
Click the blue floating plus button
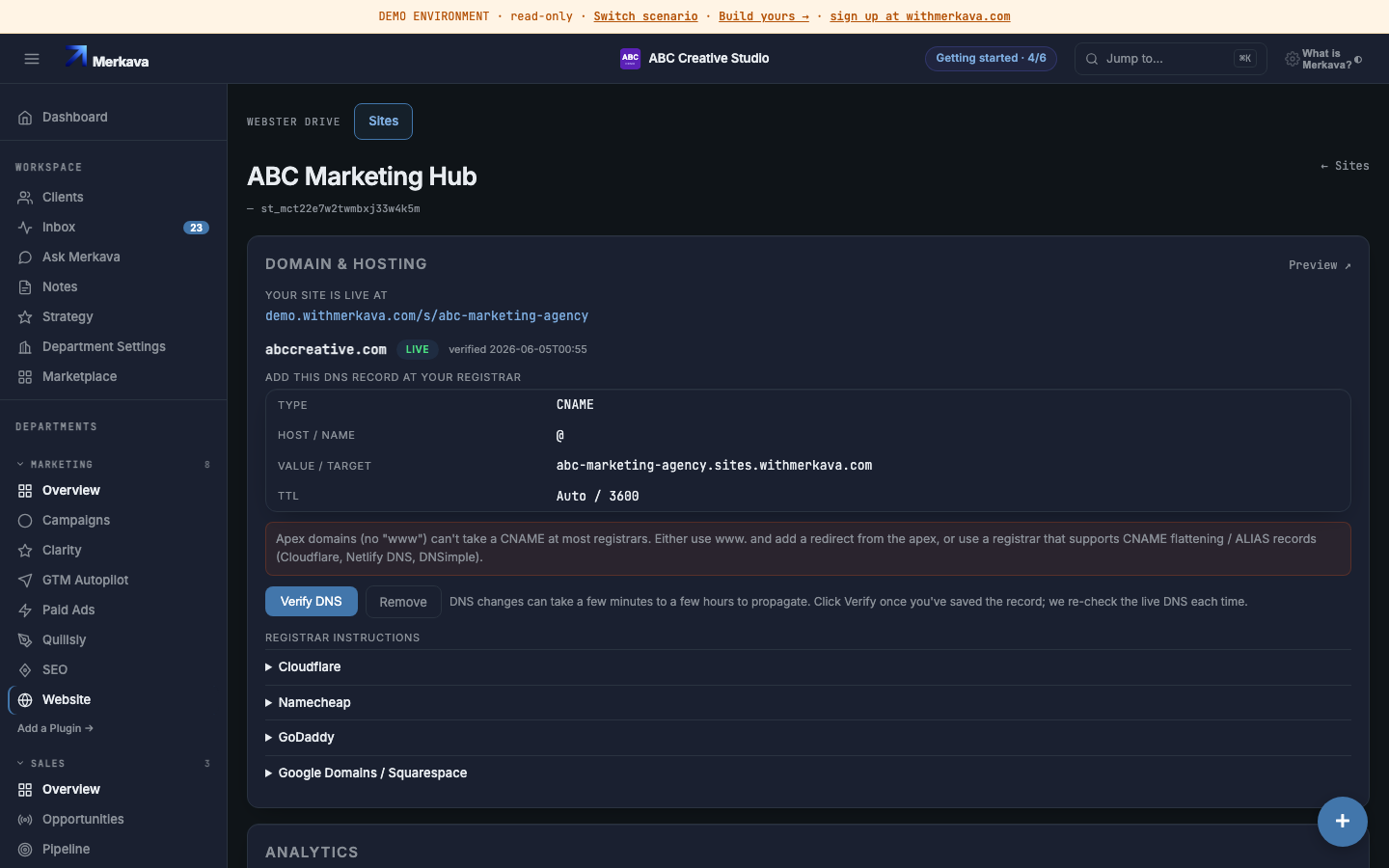pyautogui.click(x=1343, y=822)
